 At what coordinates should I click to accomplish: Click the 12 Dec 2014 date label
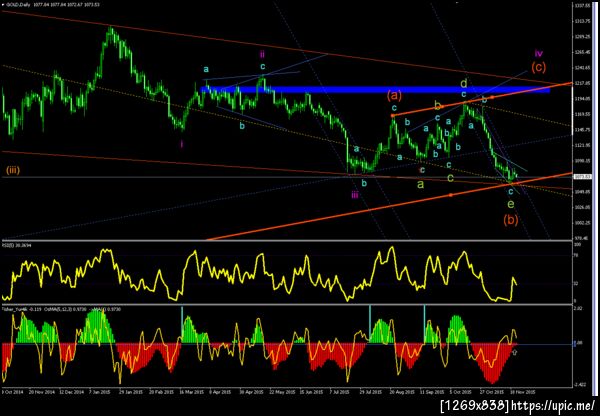click(73, 392)
